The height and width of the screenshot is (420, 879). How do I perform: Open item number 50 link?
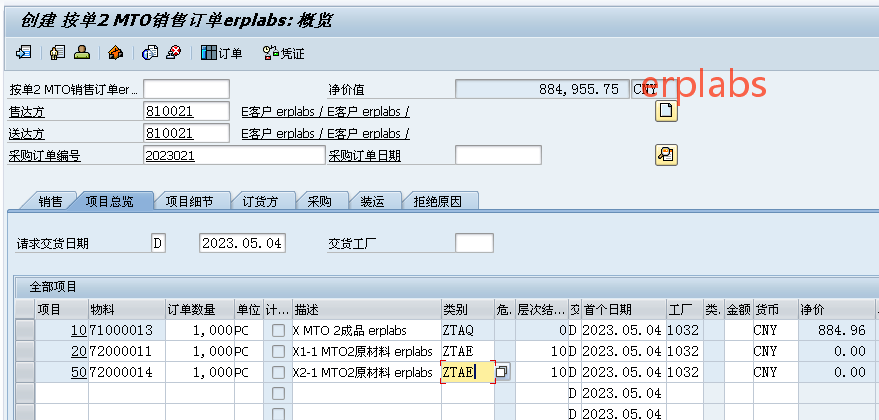[78, 372]
